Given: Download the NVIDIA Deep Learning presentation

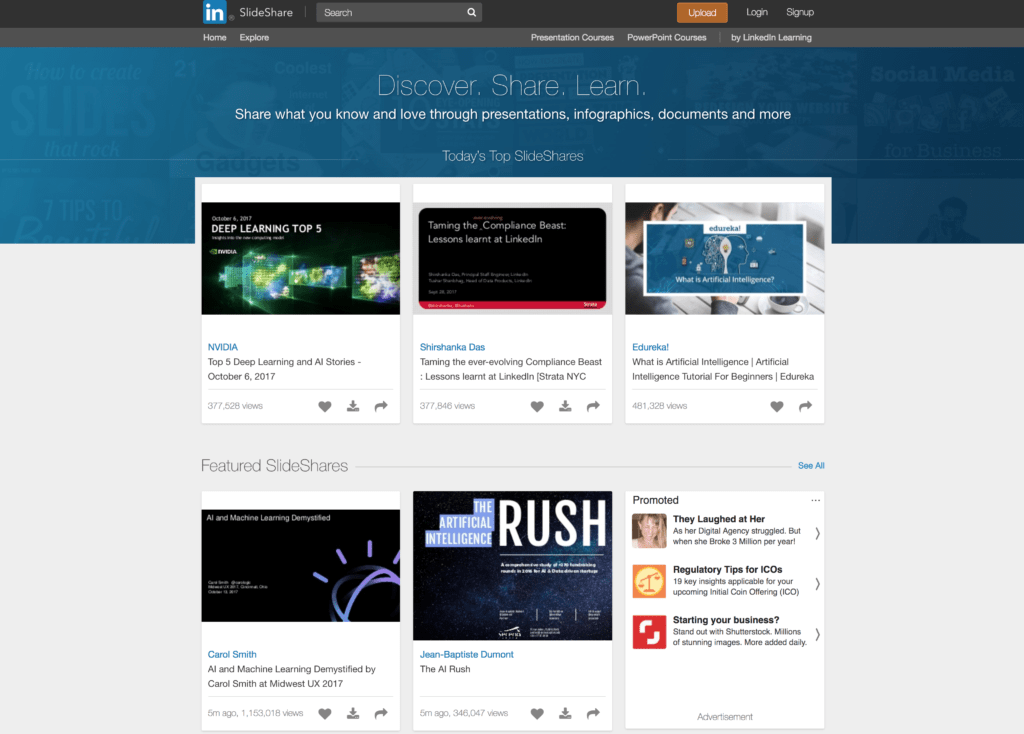Looking at the screenshot, I should tap(353, 406).
